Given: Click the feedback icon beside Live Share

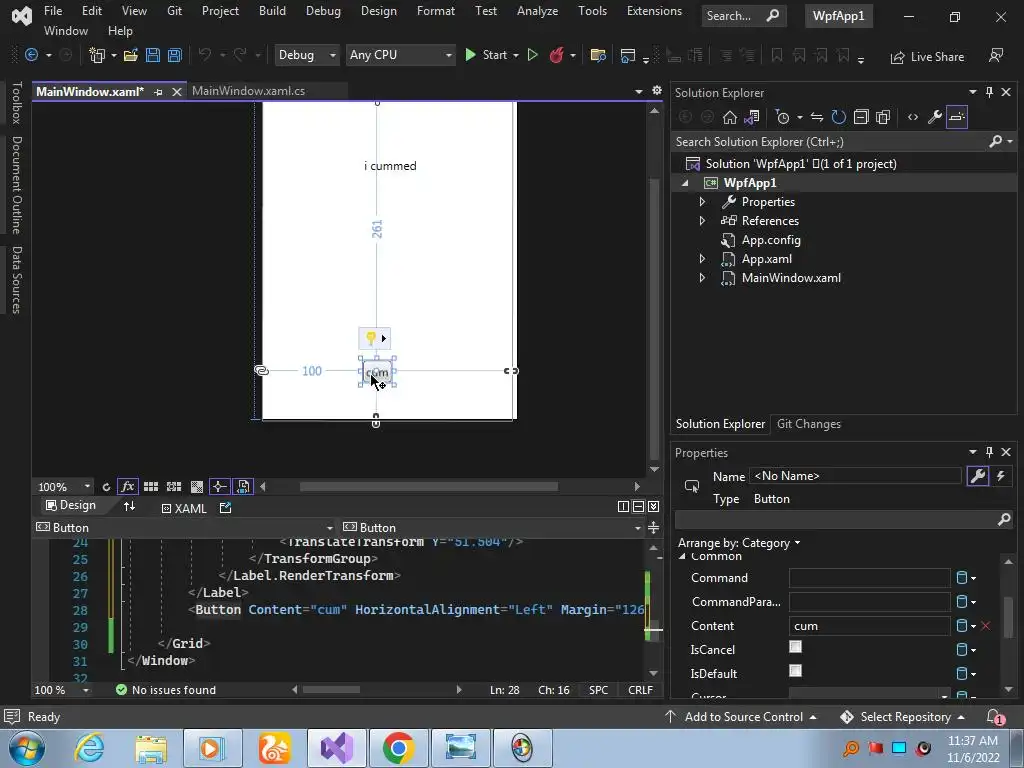Looking at the screenshot, I should [995, 56].
